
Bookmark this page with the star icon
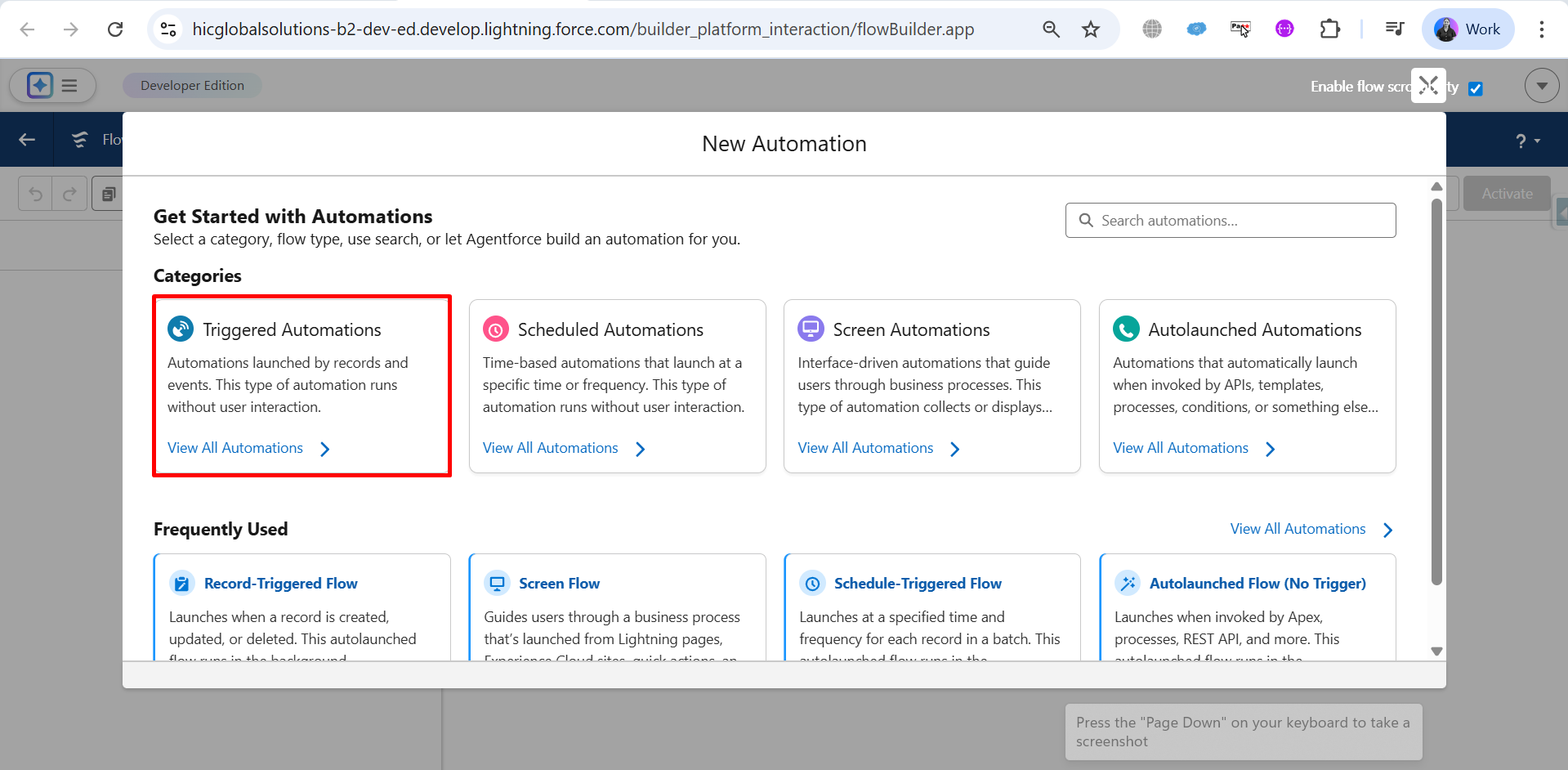pyautogui.click(x=1091, y=29)
